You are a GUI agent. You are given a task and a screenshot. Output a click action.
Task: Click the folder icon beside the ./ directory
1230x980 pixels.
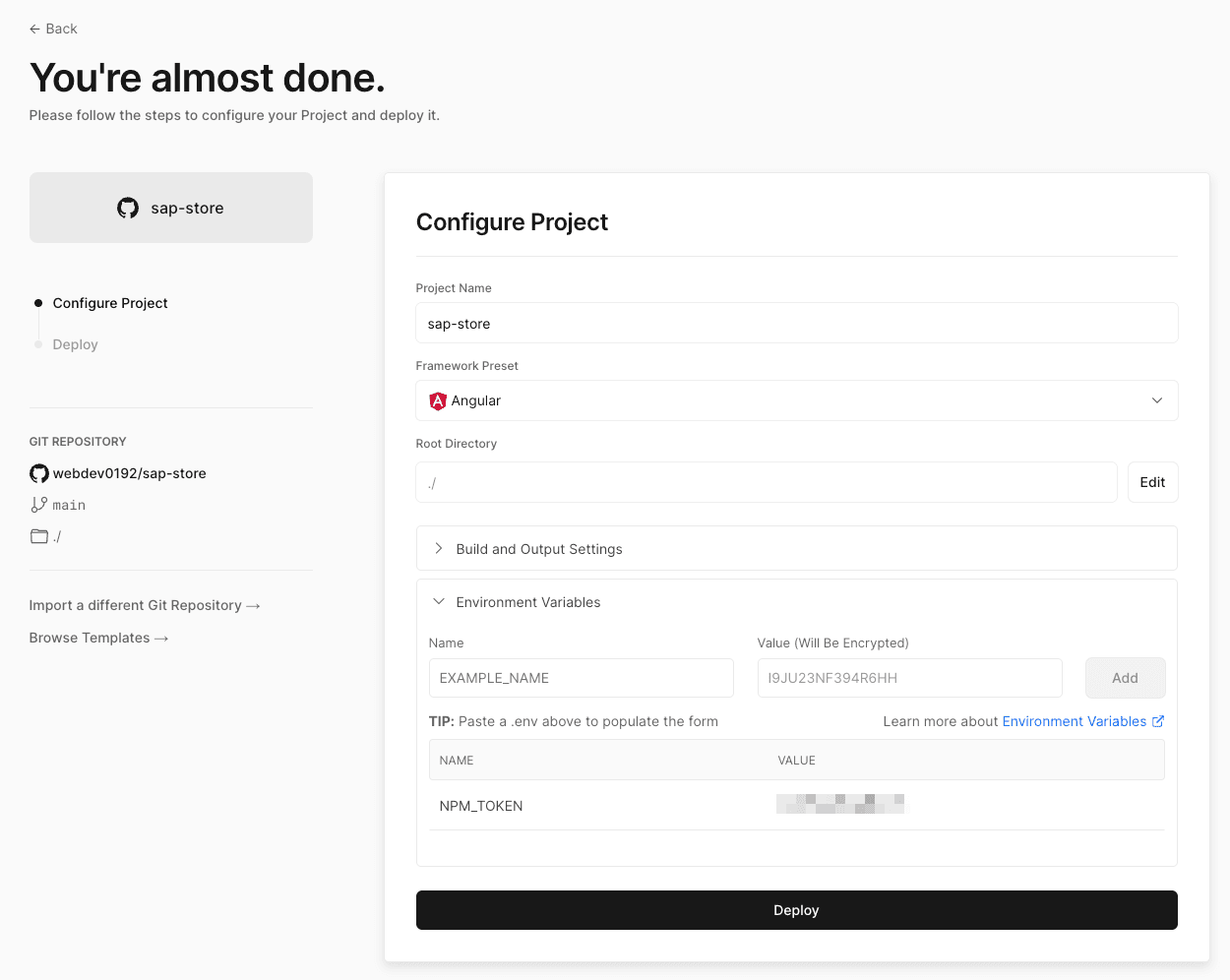coord(37,535)
